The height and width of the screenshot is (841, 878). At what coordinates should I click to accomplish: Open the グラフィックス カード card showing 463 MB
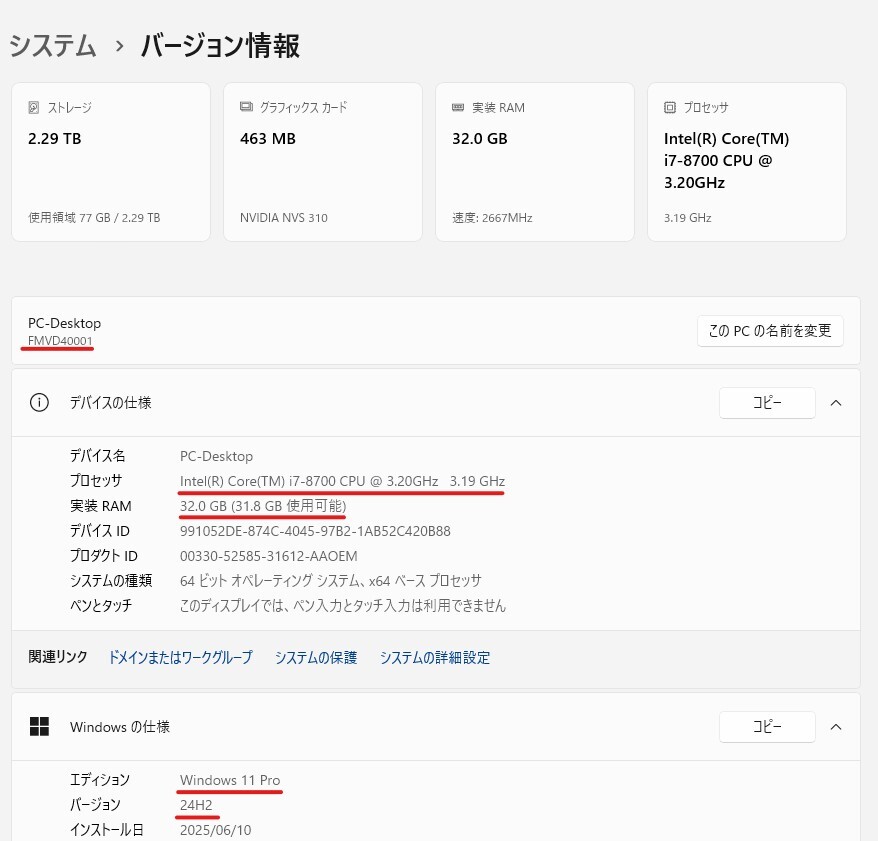click(323, 162)
